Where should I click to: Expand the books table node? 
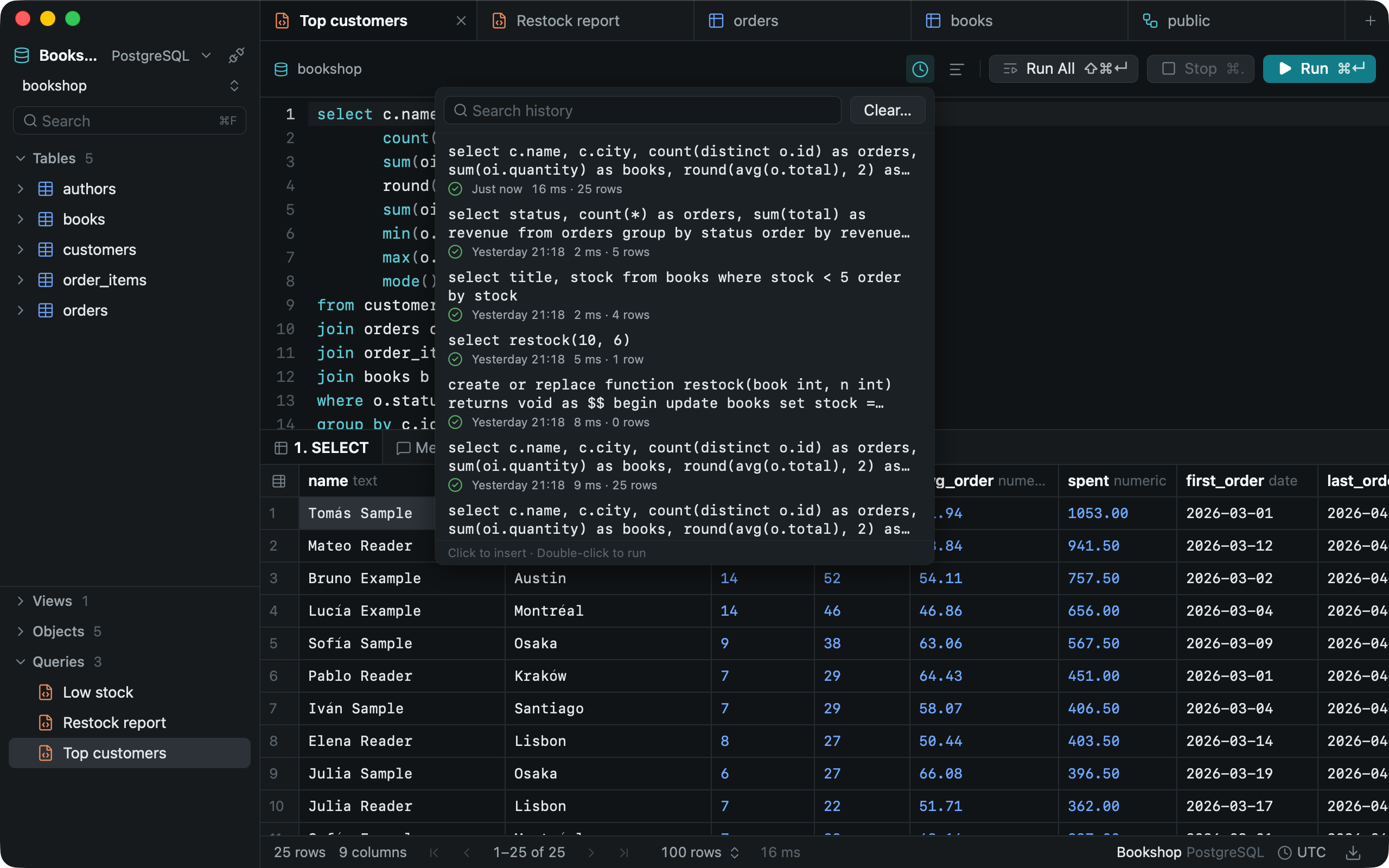click(21, 219)
